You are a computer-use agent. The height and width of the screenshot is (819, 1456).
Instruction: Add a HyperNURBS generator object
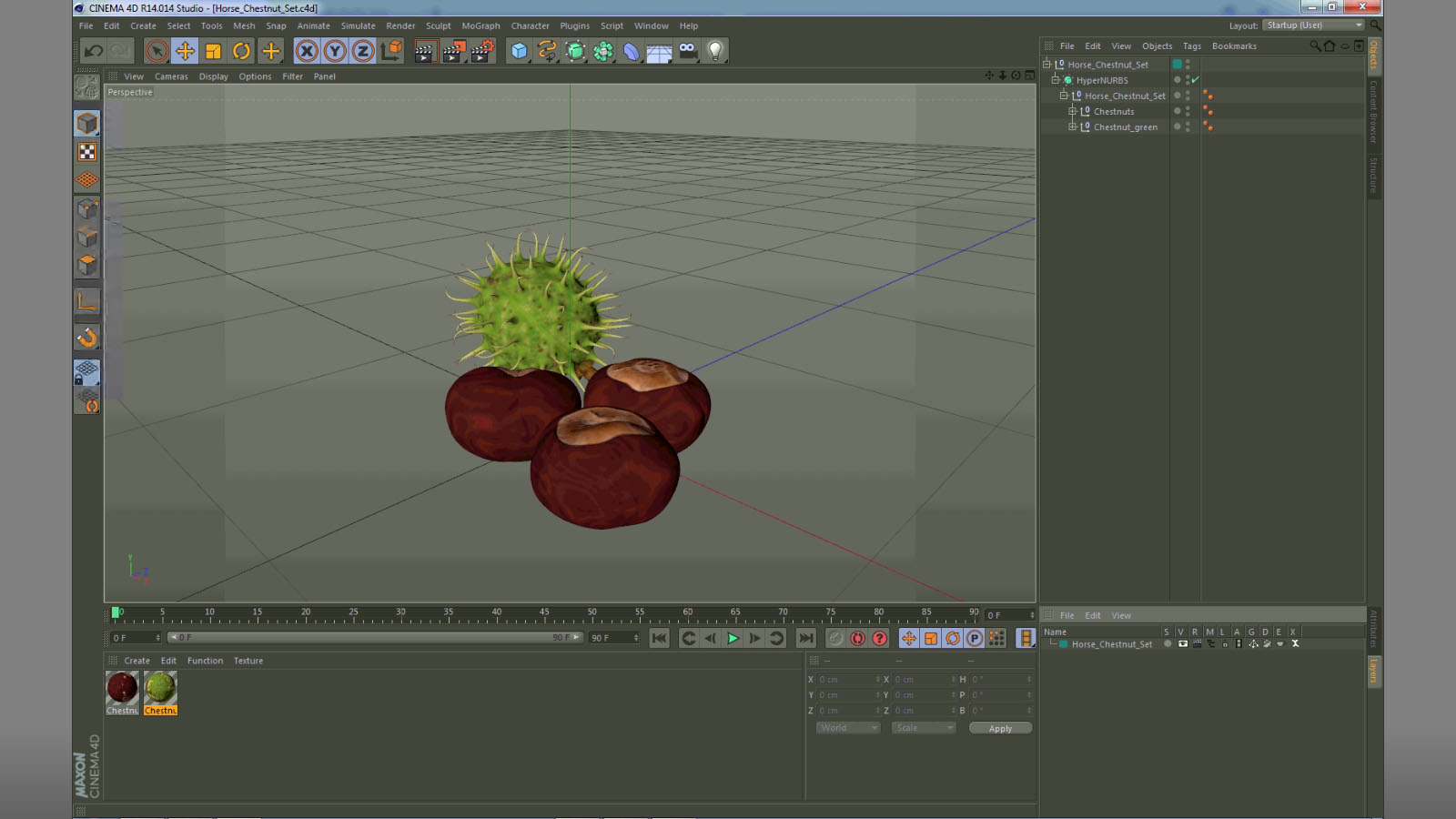pyautogui.click(x=575, y=51)
